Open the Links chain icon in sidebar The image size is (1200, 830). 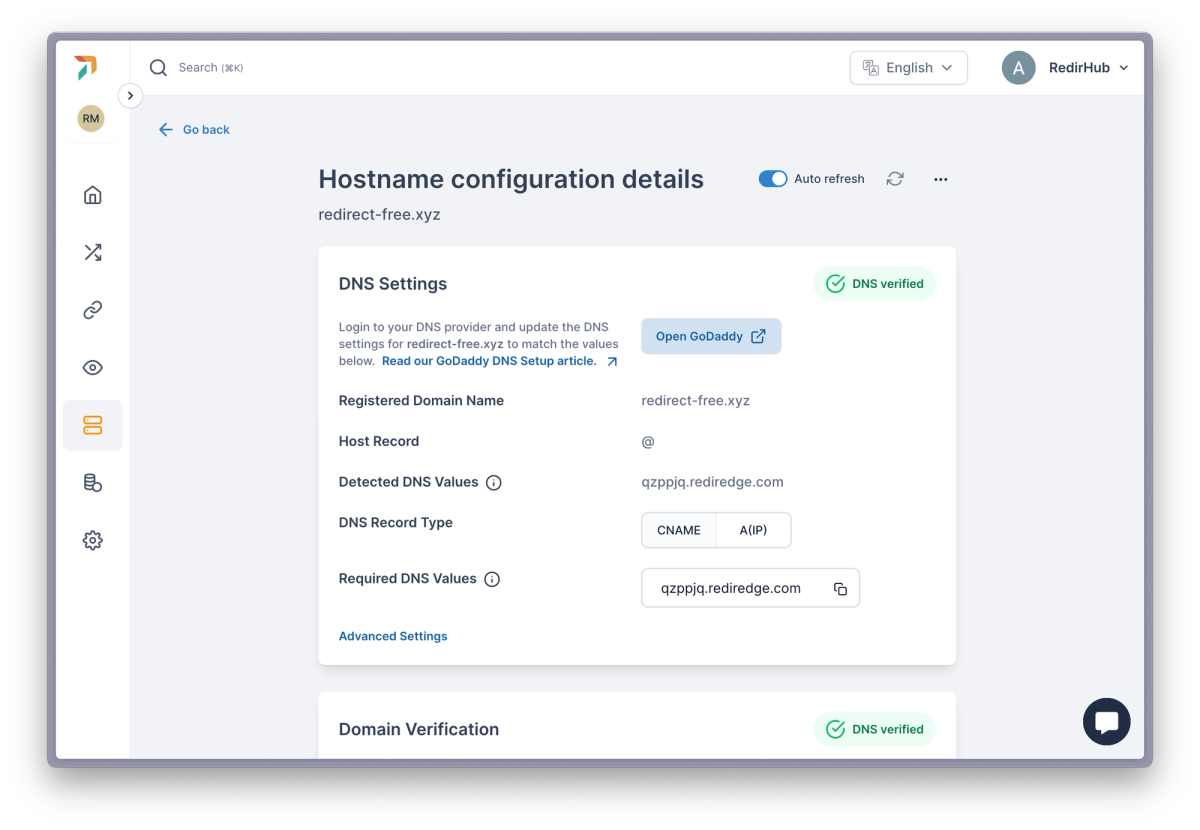click(92, 310)
